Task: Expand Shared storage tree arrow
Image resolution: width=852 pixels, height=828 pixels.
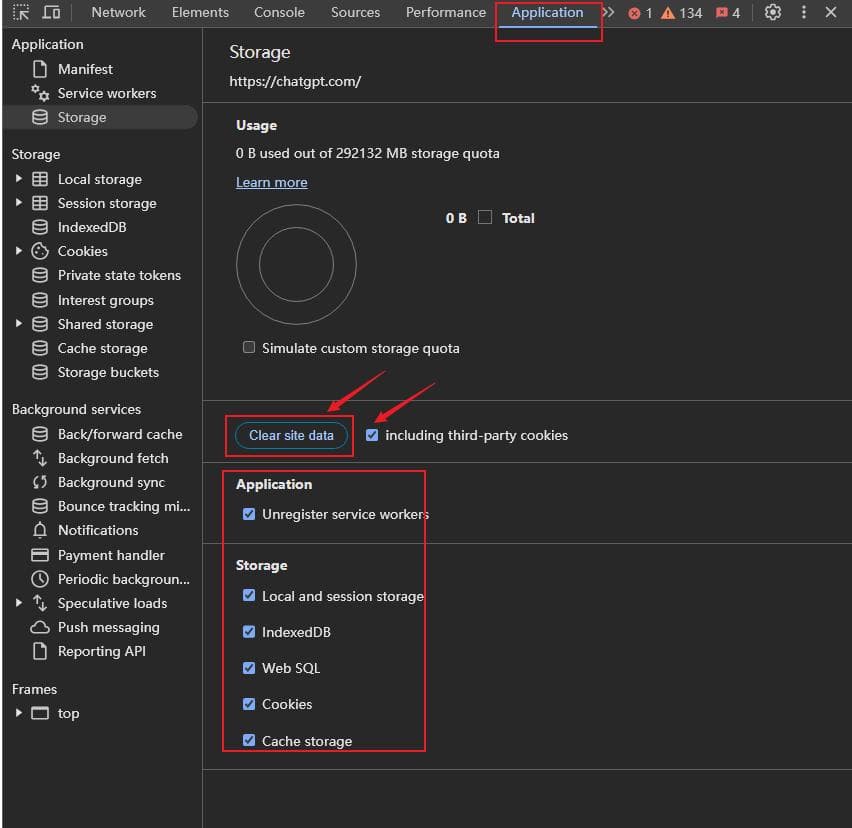Action: pos(19,323)
